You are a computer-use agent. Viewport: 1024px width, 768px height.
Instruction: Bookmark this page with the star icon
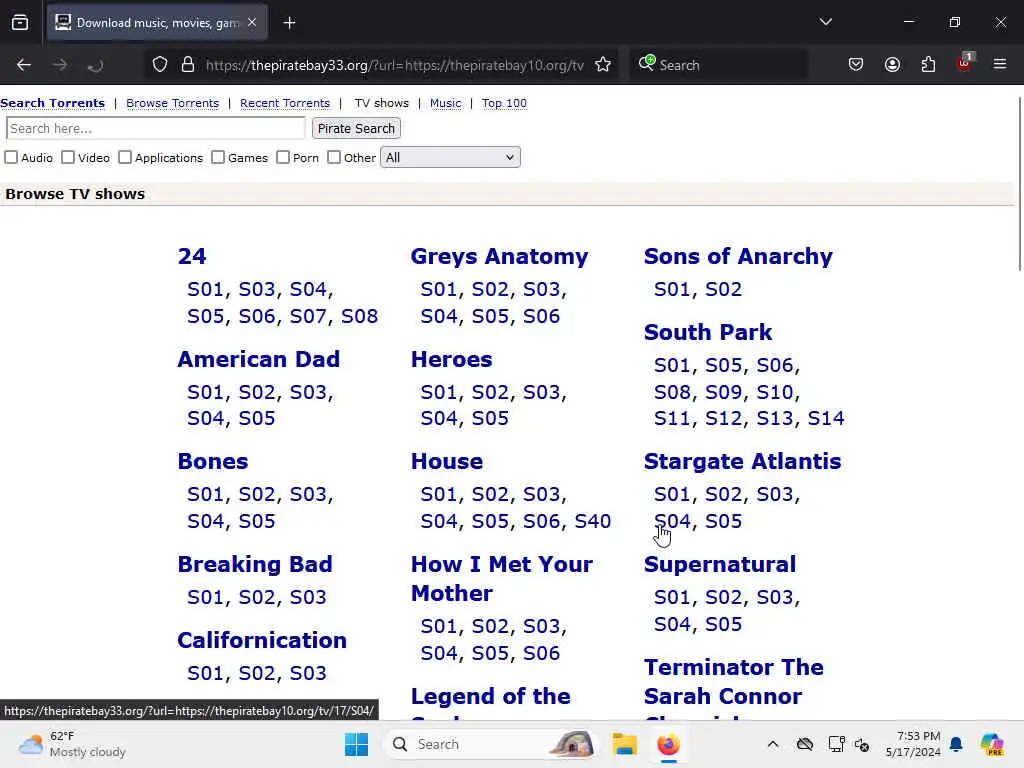tap(603, 65)
